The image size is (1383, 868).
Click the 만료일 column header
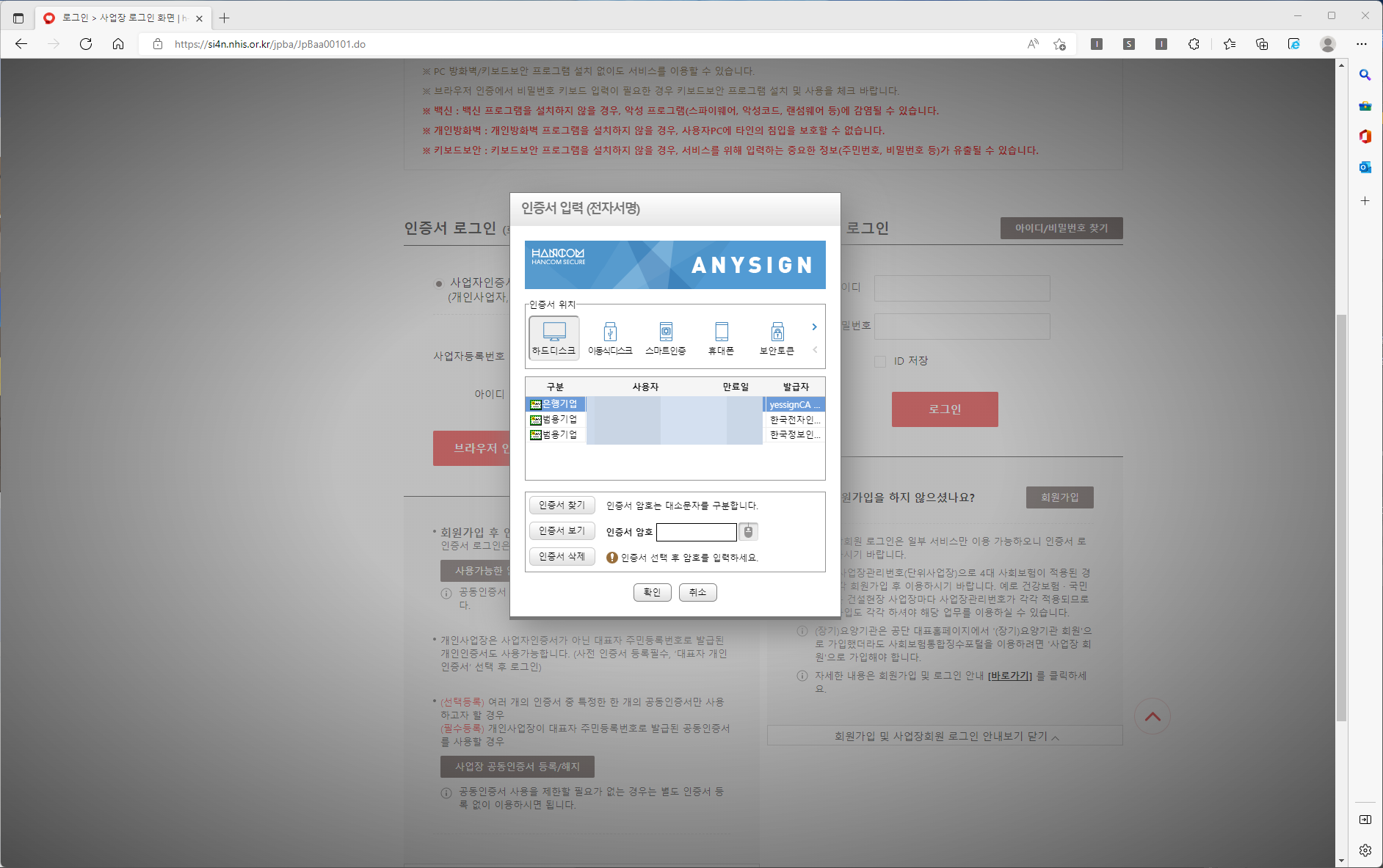coord(736,387)
